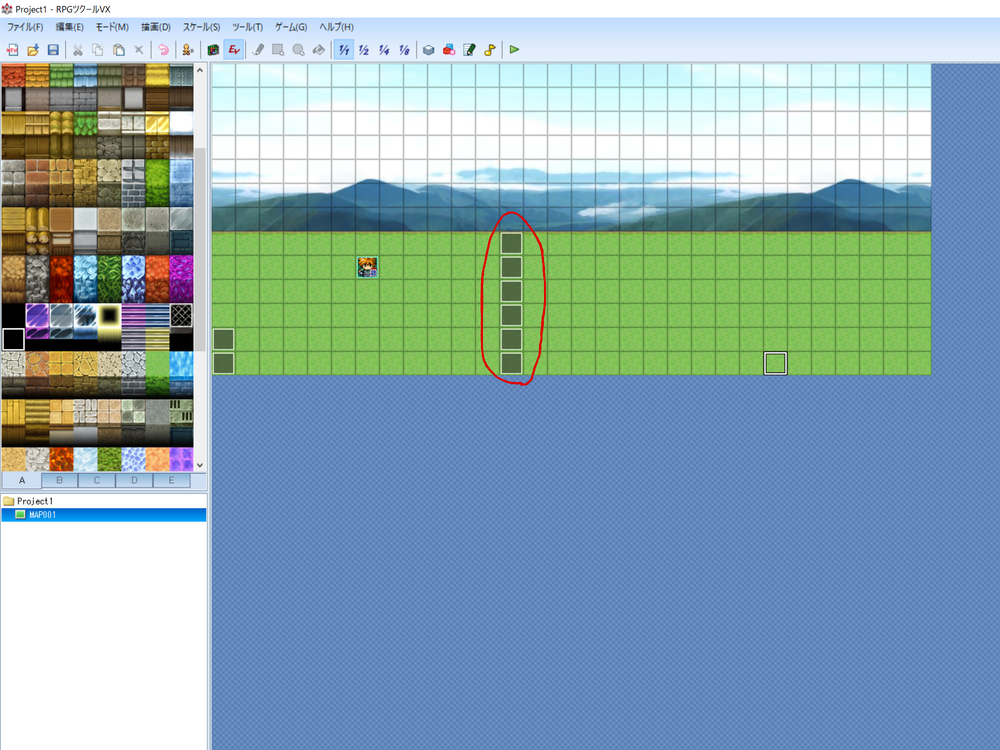Toggle the Event mode (Ev) button
1000x750 pixels.
point(234,50)
